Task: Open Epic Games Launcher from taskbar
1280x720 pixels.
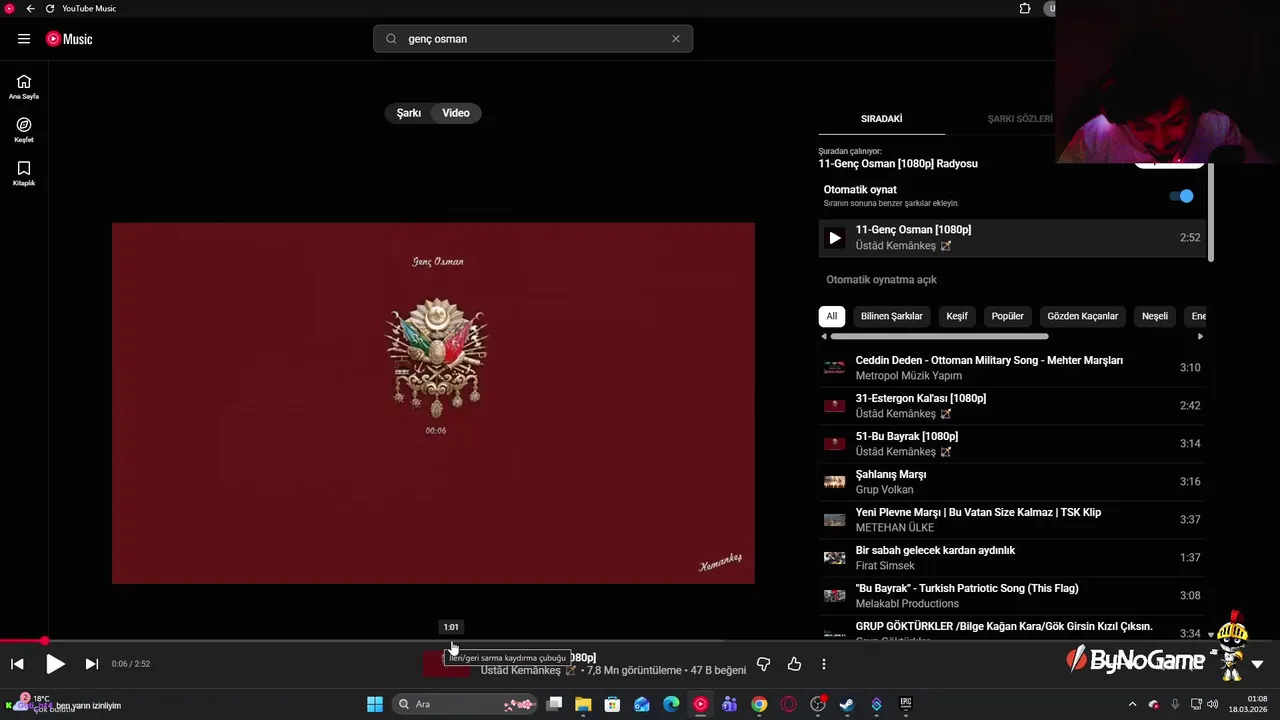Action: tap(906, 704)
